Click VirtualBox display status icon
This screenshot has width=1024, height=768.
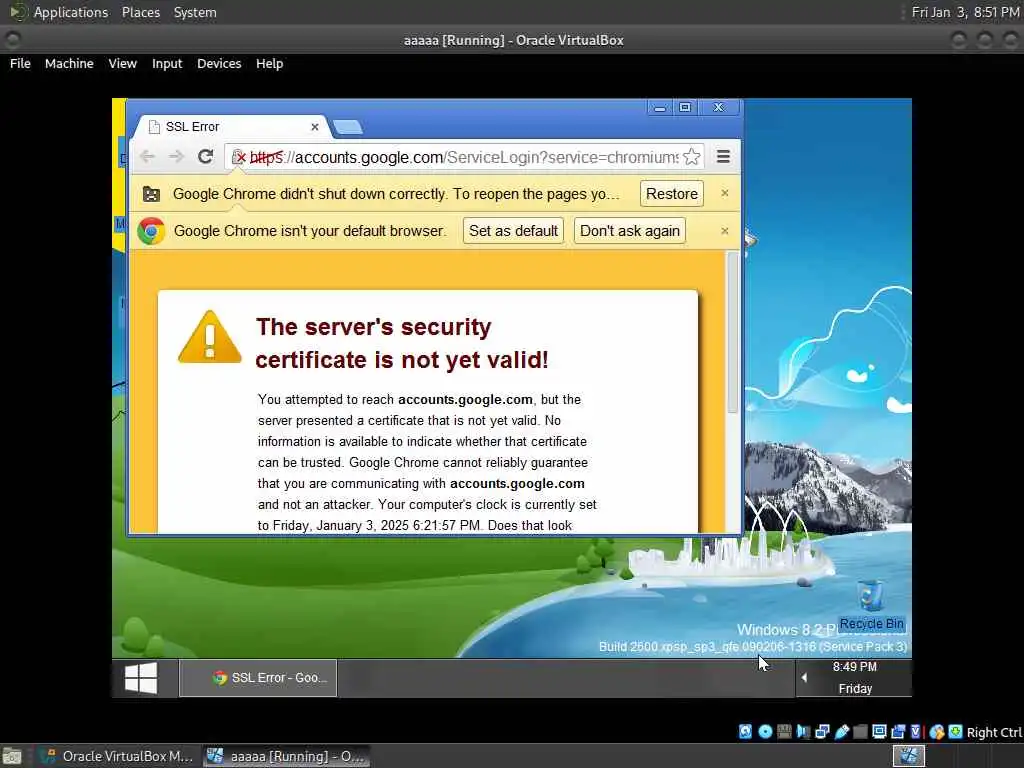[879, 732]
